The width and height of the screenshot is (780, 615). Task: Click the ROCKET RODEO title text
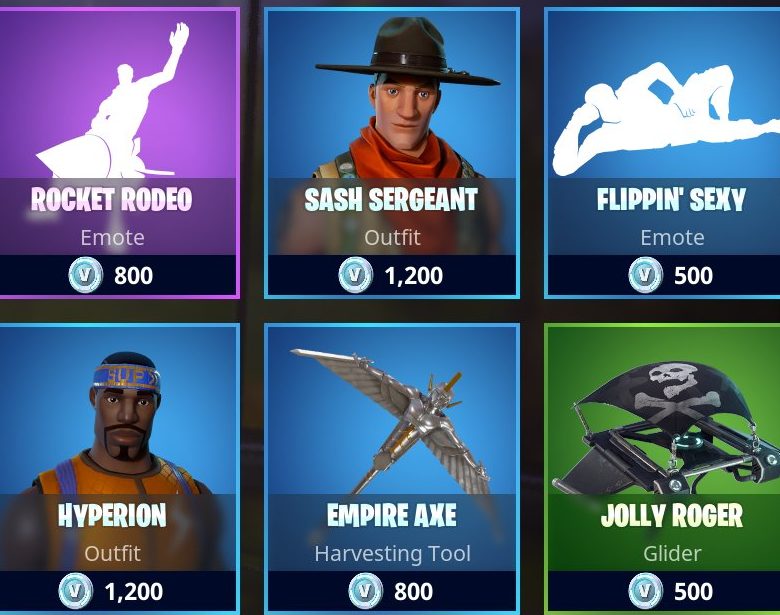112,200
